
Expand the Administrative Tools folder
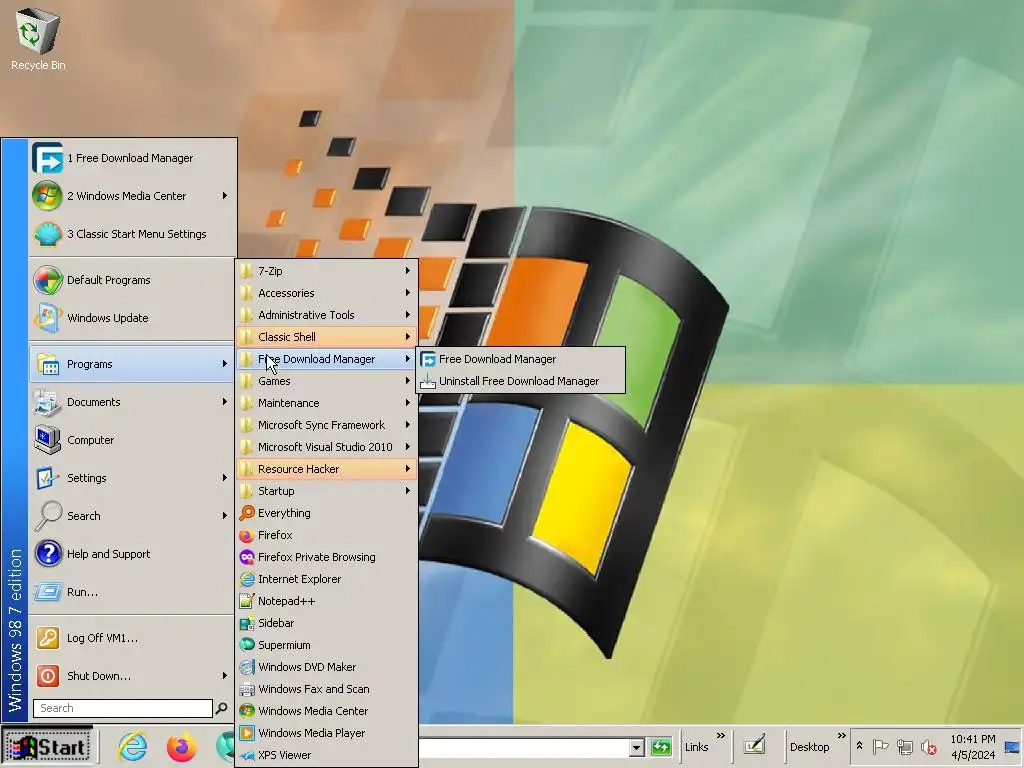pos(327,315)
